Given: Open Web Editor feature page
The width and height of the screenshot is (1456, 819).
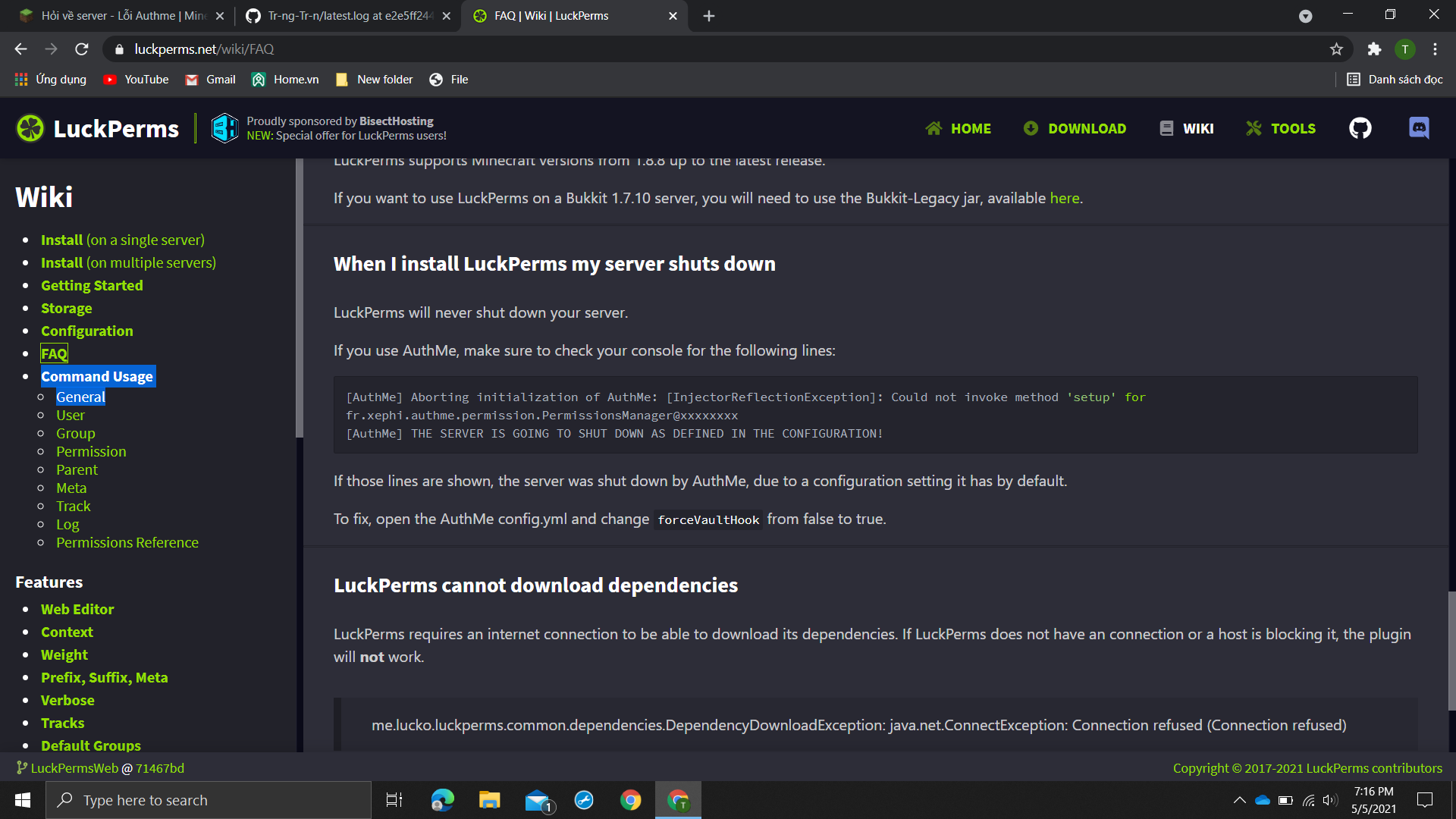Looking at the screenshot, I should coord(77,610).
